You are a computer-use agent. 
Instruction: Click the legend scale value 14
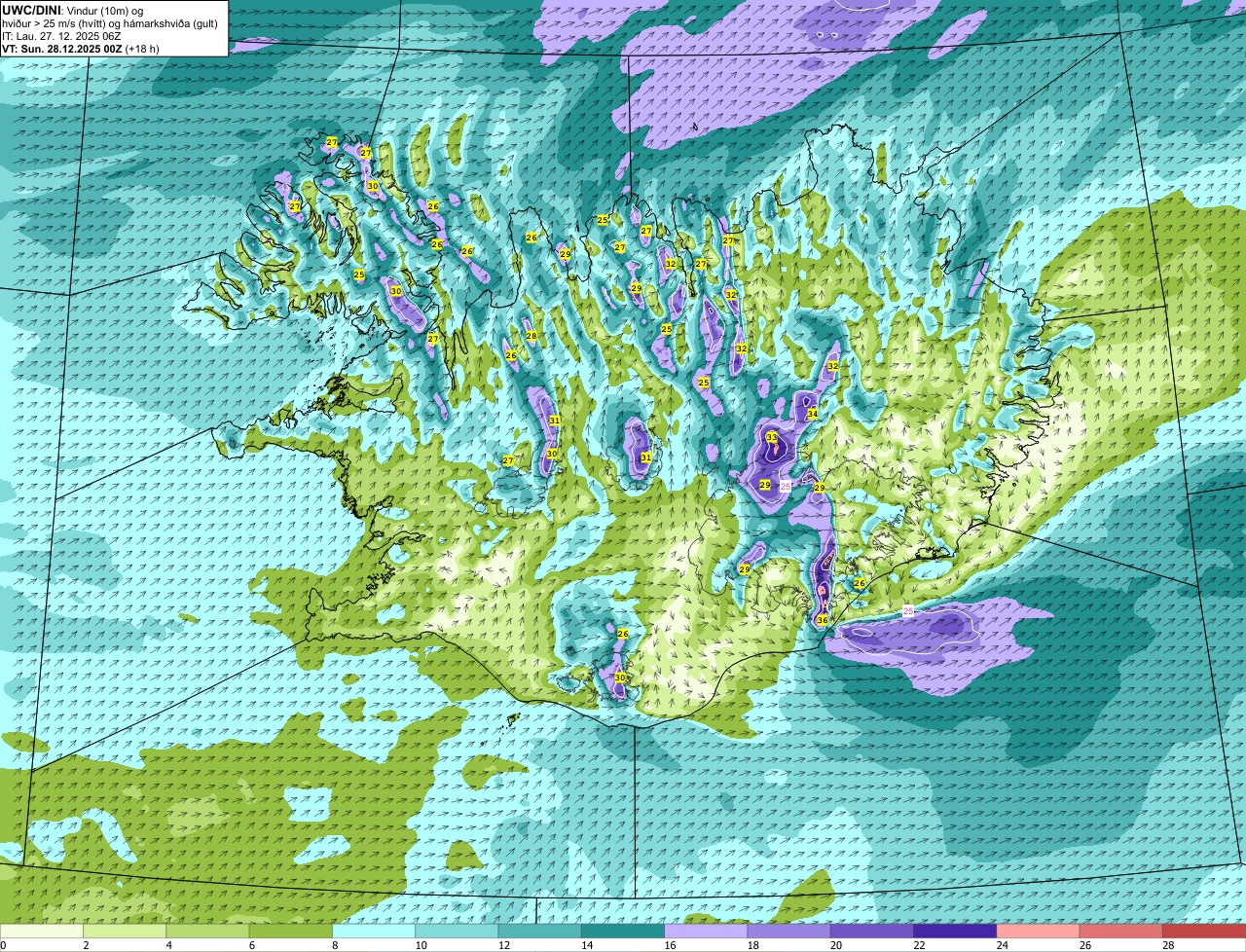(x=587, y=945)
